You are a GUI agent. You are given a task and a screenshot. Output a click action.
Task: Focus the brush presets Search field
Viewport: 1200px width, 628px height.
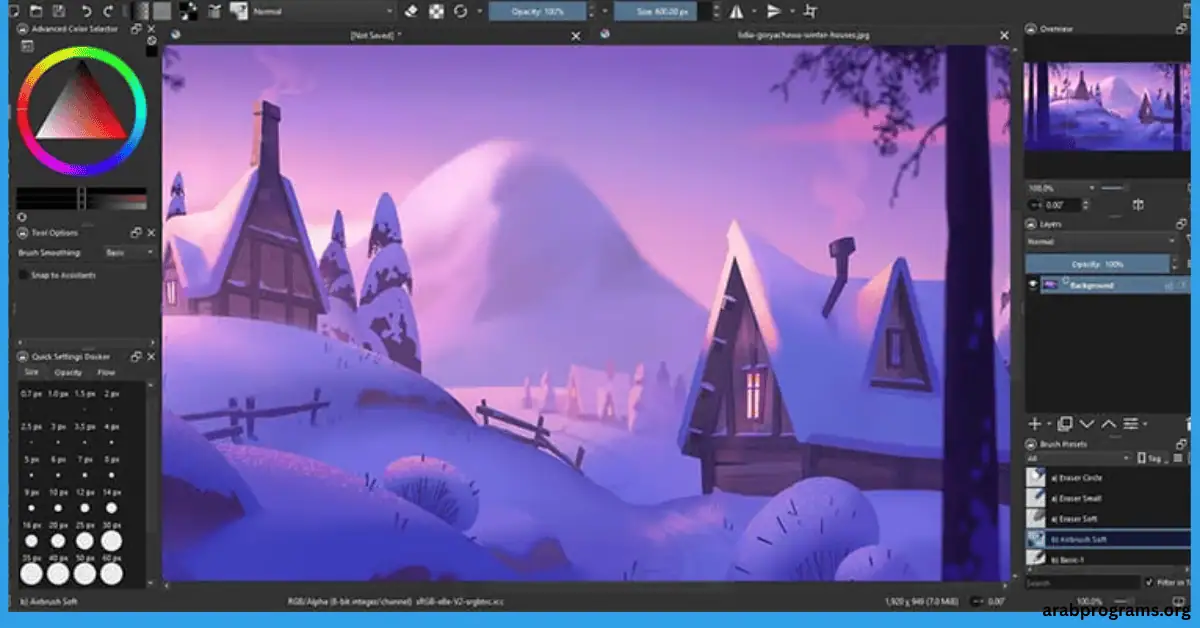coord(1083,582)
